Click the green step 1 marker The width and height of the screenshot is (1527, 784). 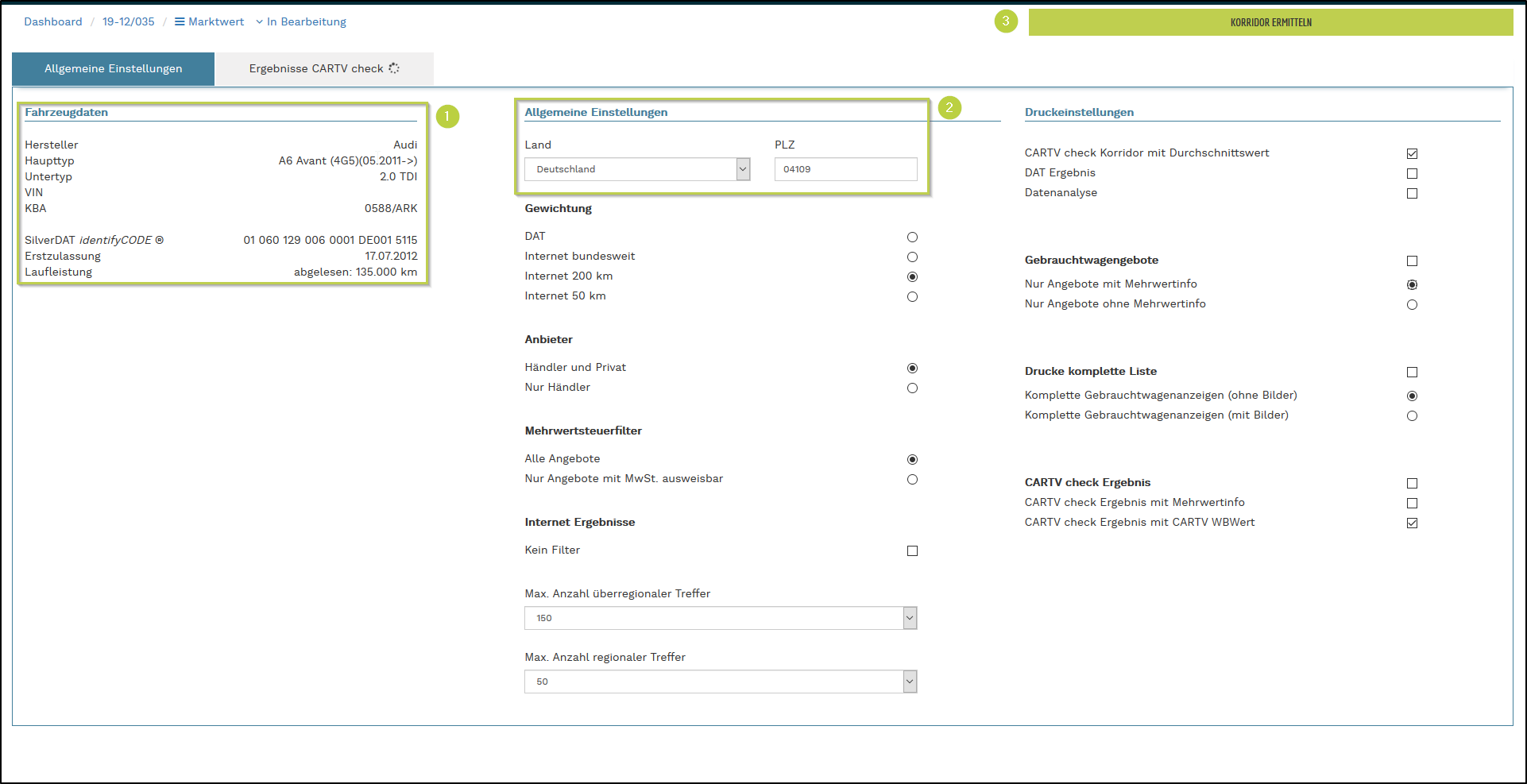(x=447, y=117)
